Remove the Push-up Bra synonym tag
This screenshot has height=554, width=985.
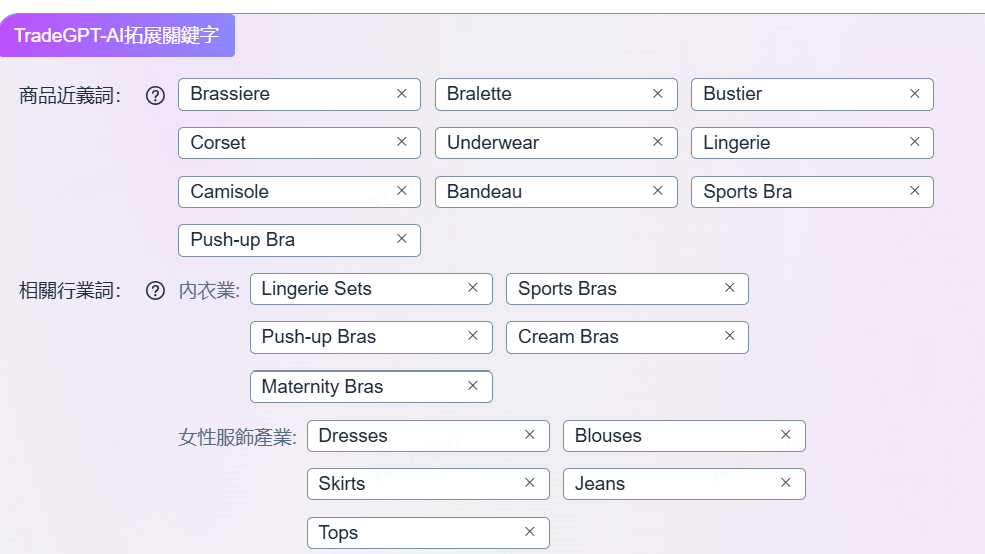point(402,239)
